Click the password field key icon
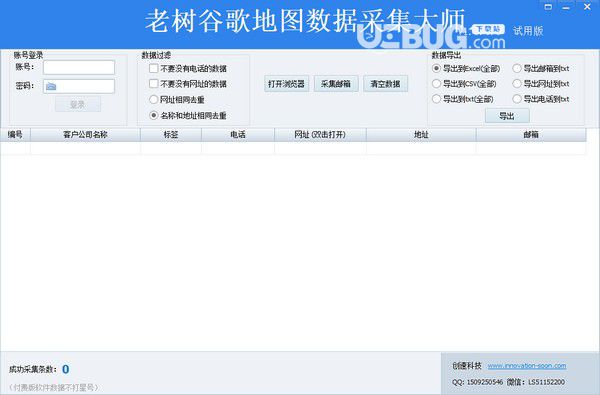Screen dimensions: 600x395 click(51, 87)
